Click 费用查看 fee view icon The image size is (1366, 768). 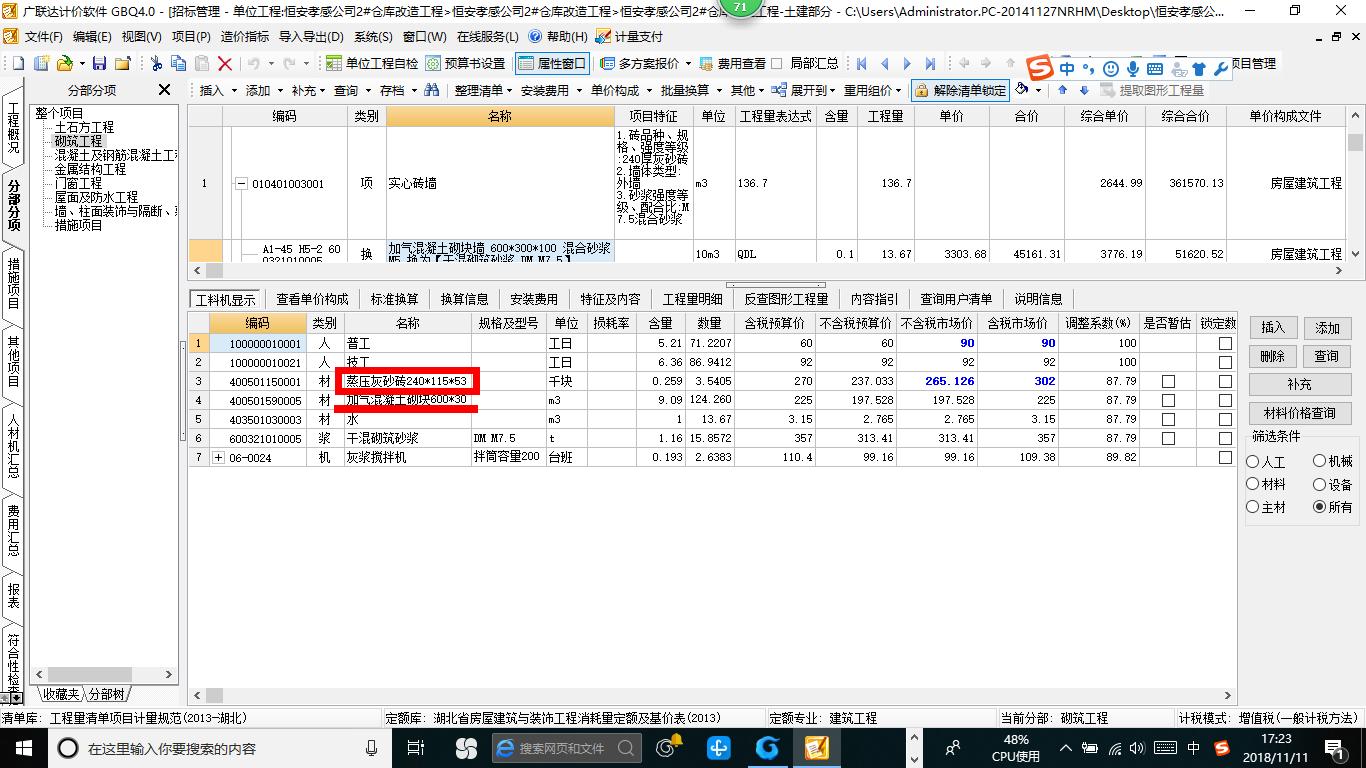pos(734,63)
